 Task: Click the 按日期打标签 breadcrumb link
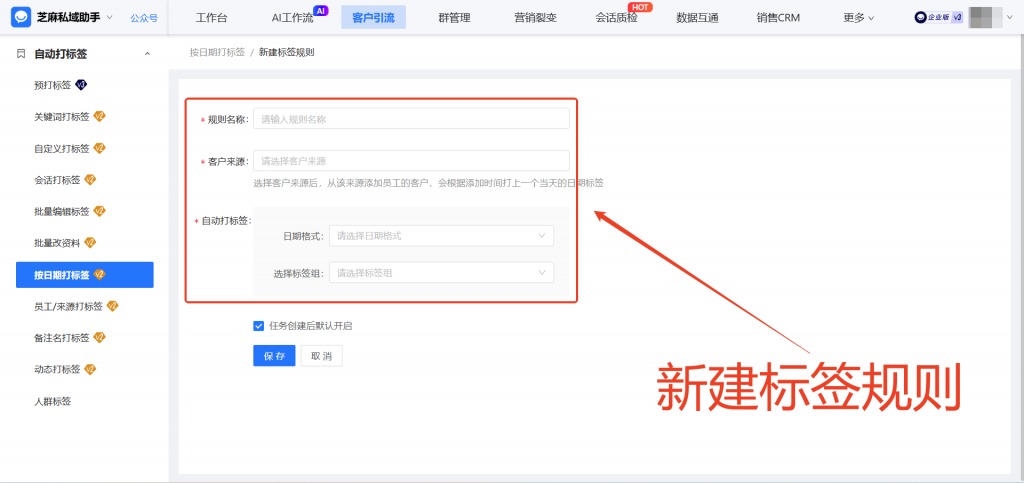(216, 52)
